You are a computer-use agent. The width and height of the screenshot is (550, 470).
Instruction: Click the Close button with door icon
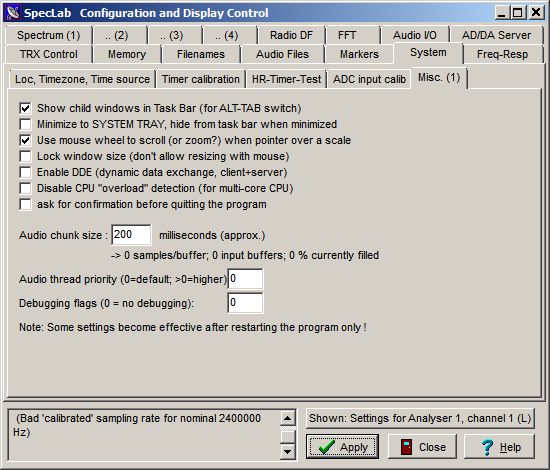(x=422, y=446)
